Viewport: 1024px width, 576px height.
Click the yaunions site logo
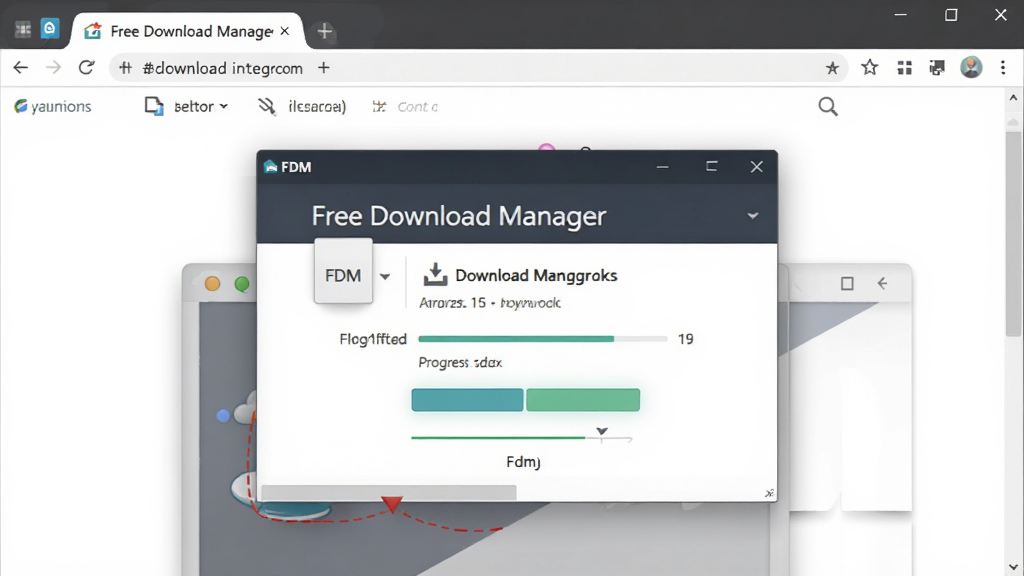(52, 106)
